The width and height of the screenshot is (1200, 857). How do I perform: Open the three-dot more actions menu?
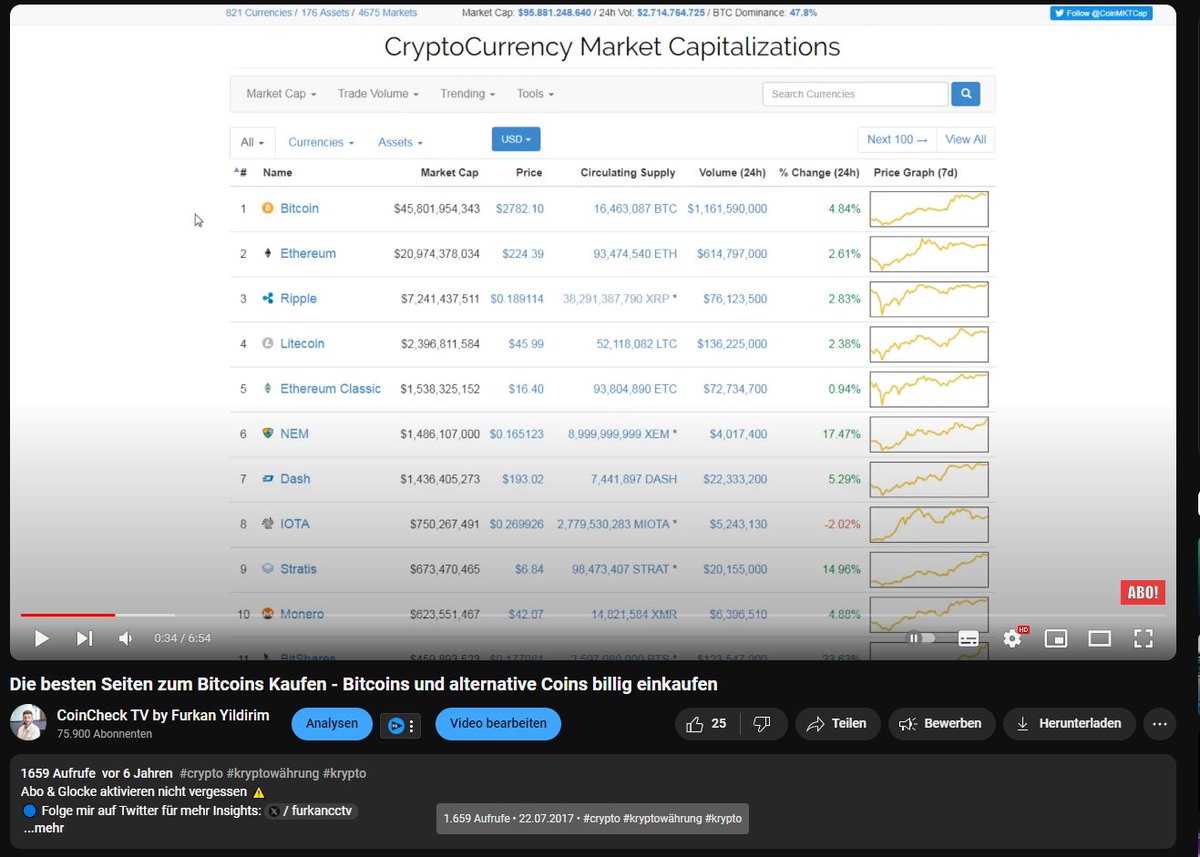tap(1160, 724)
